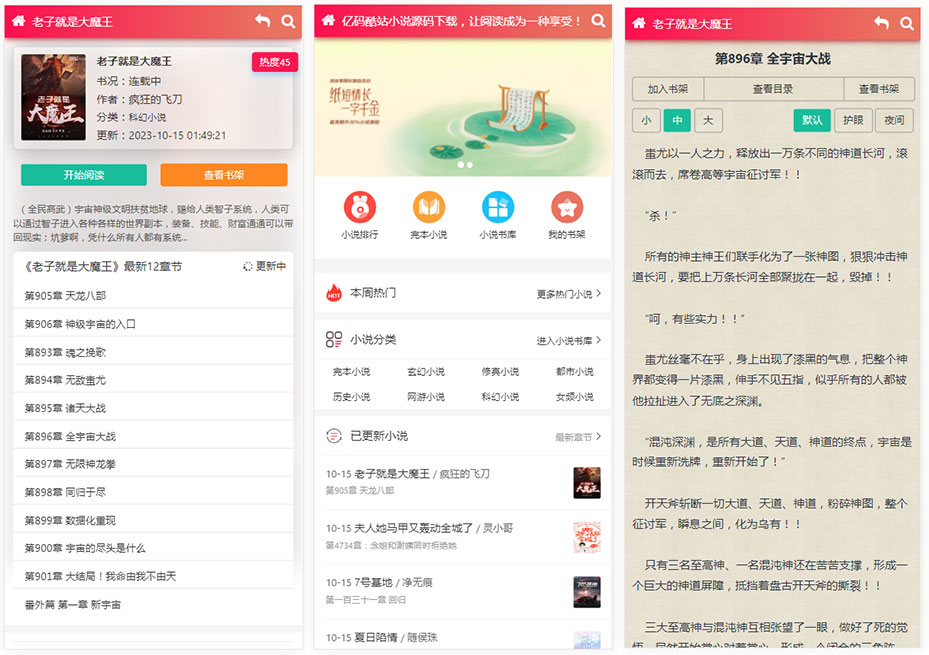Viewport: 929px width, 655px height.
Task: Click 查看书架 in the reader toolbar
Action: (879, 89)
